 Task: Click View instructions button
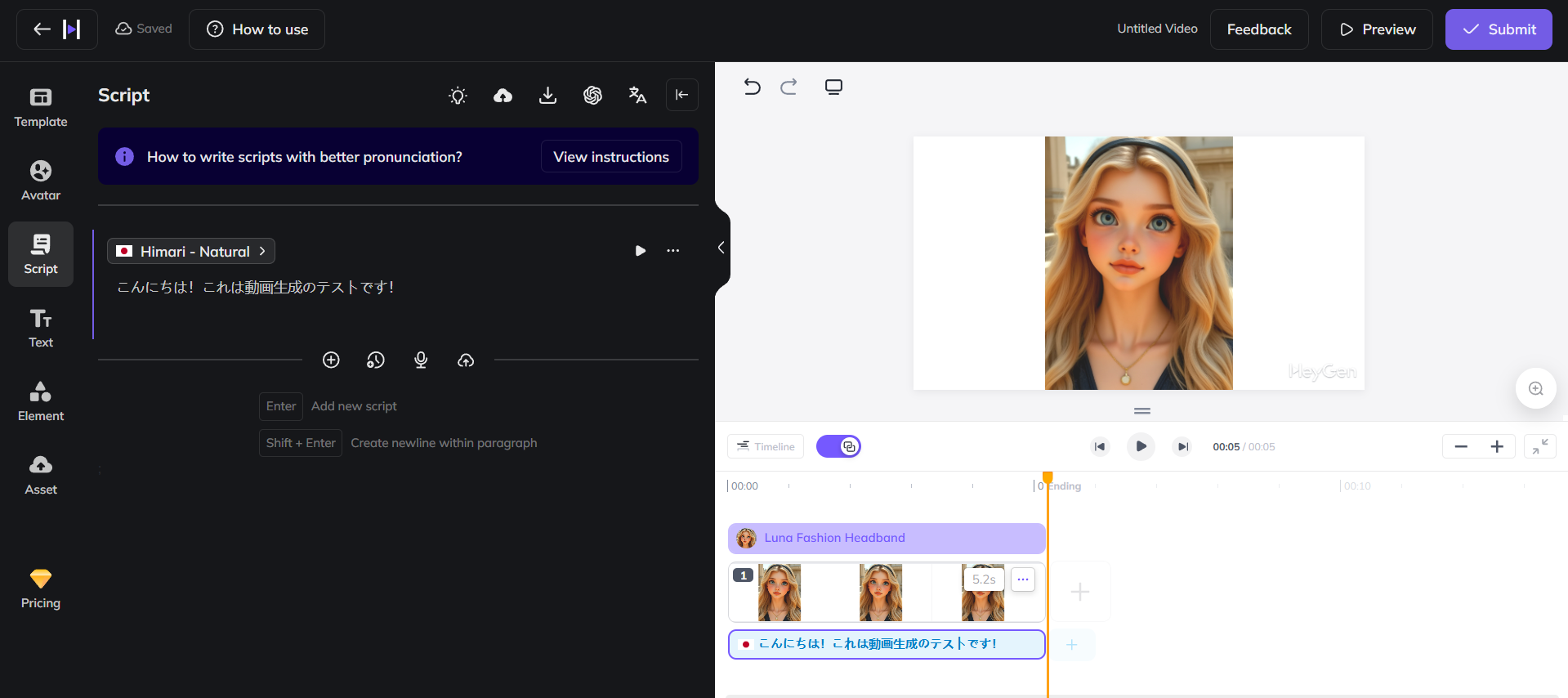tap(611, 156)
